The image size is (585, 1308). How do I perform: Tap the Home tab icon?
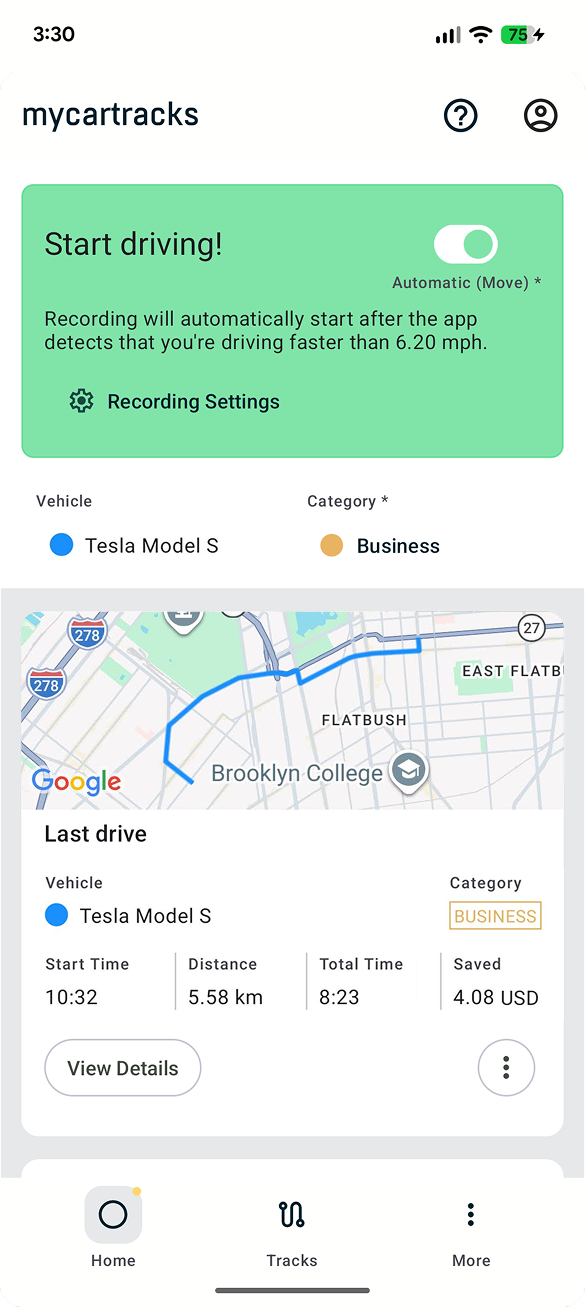(113, 1214)
